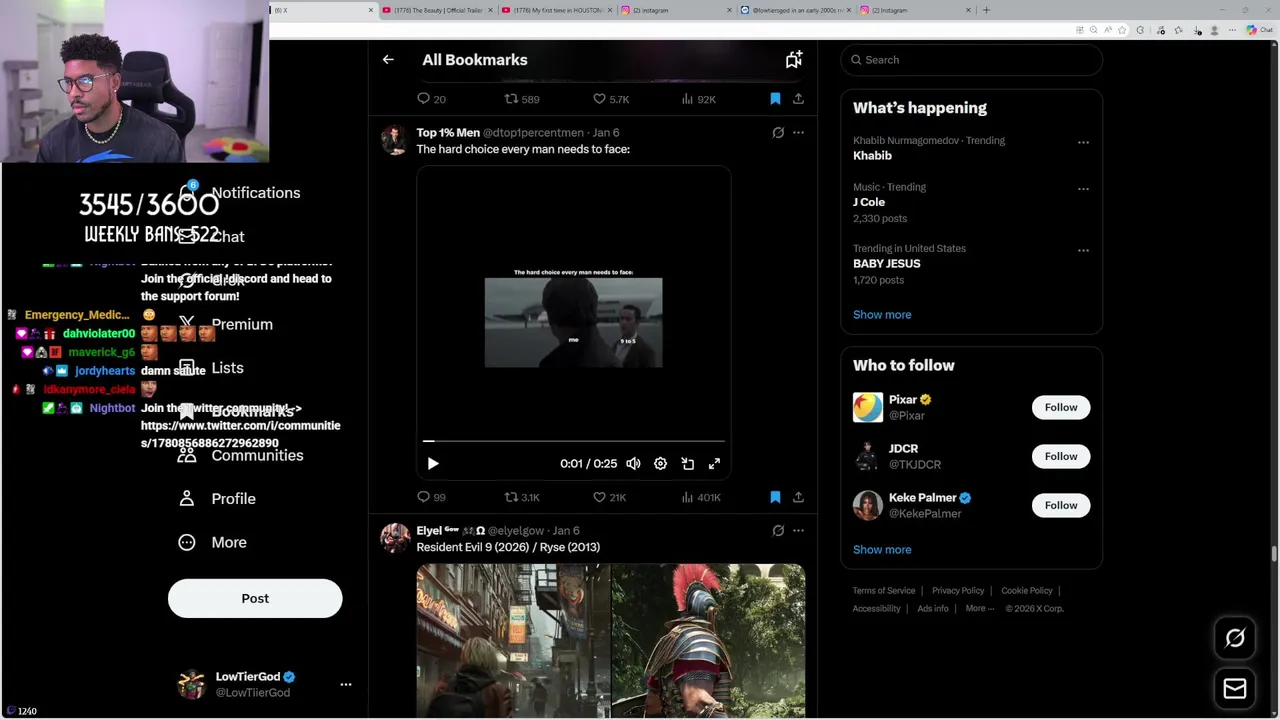The width and height of the screenshot is (1280, 720).
Task: Open the BABY JESUS trending topic
Action: tap(971, 264)
